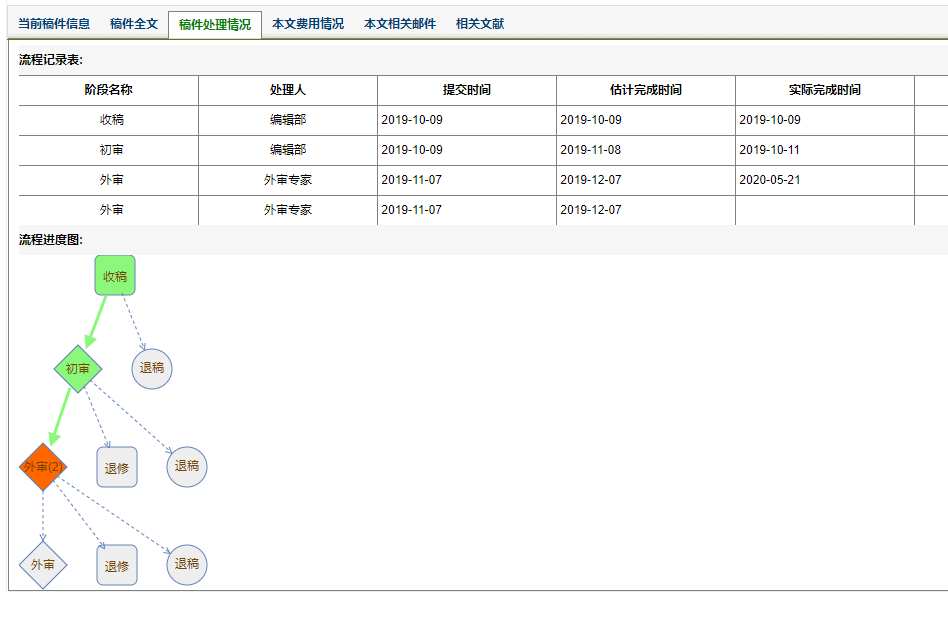Click the 提交时间 column header
This screenshot has height=643, width=948.
tap(467, 90)
